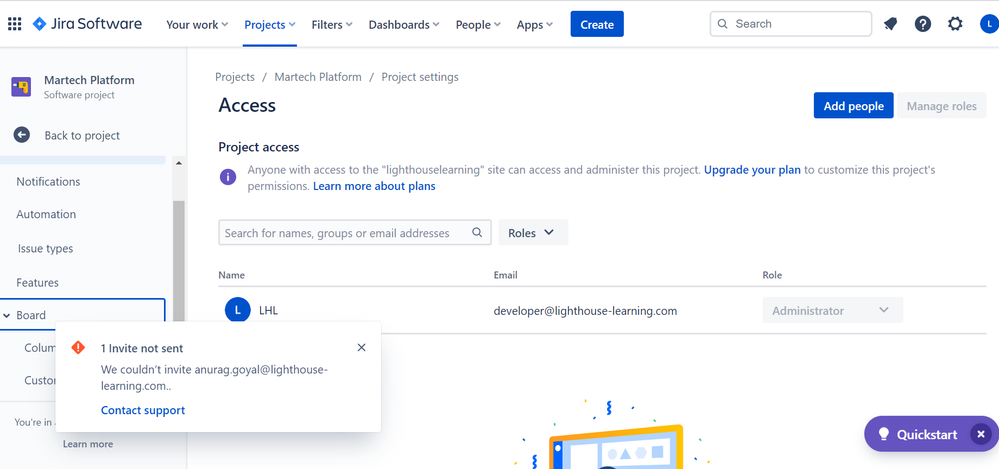Image resolution: width=999 pixels, height=469 pixels.
Task: Click the sidebar scrollbar up arrow
Action: coord(178,163)
